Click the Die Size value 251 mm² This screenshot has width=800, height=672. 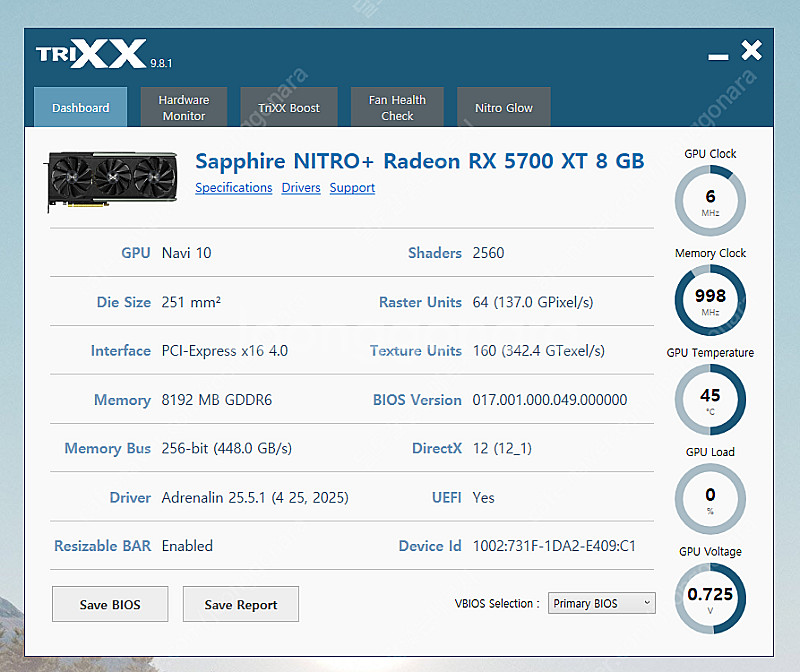pos(191,302)
